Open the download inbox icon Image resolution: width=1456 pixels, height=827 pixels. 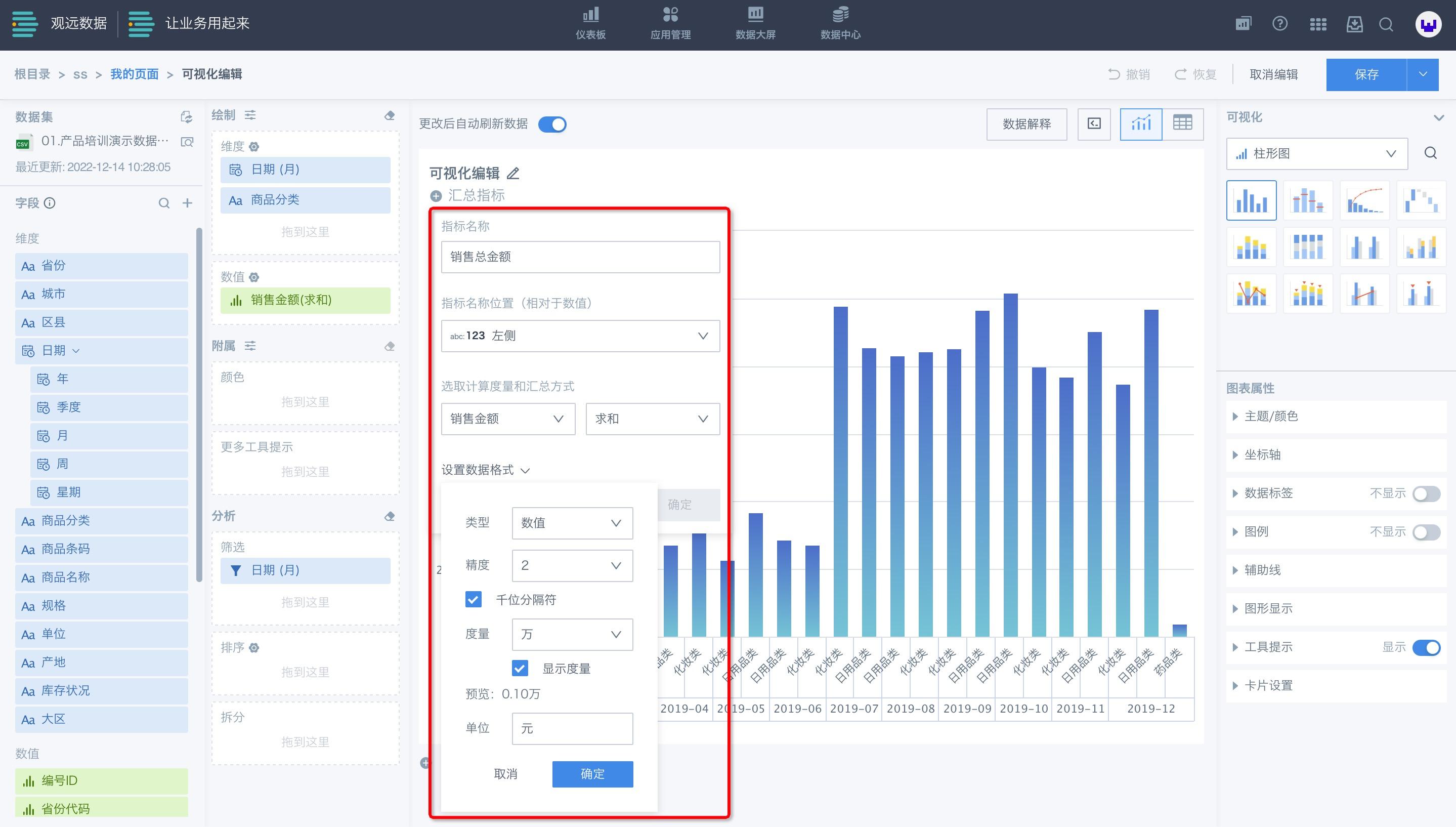[x=1354, y=24]
